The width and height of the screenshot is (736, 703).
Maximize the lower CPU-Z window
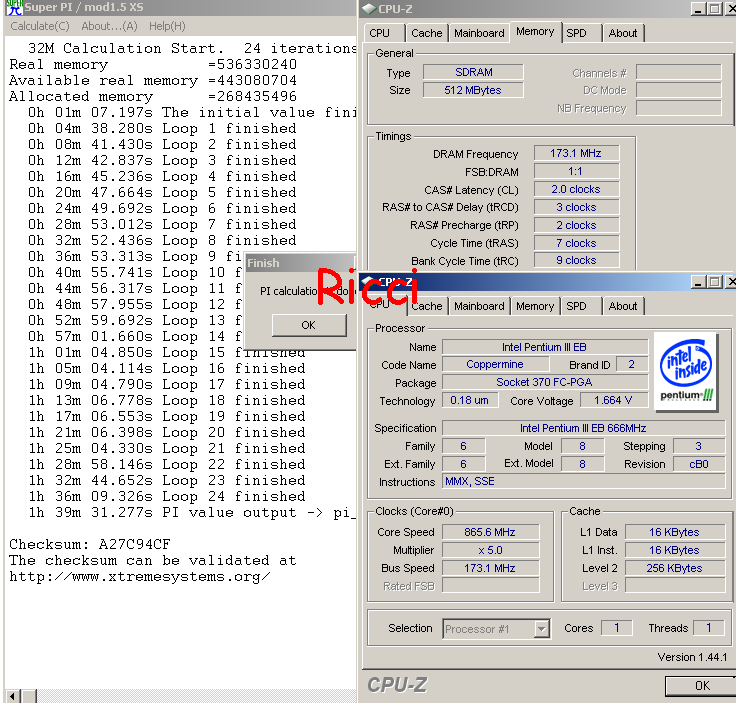coord(715,282)
